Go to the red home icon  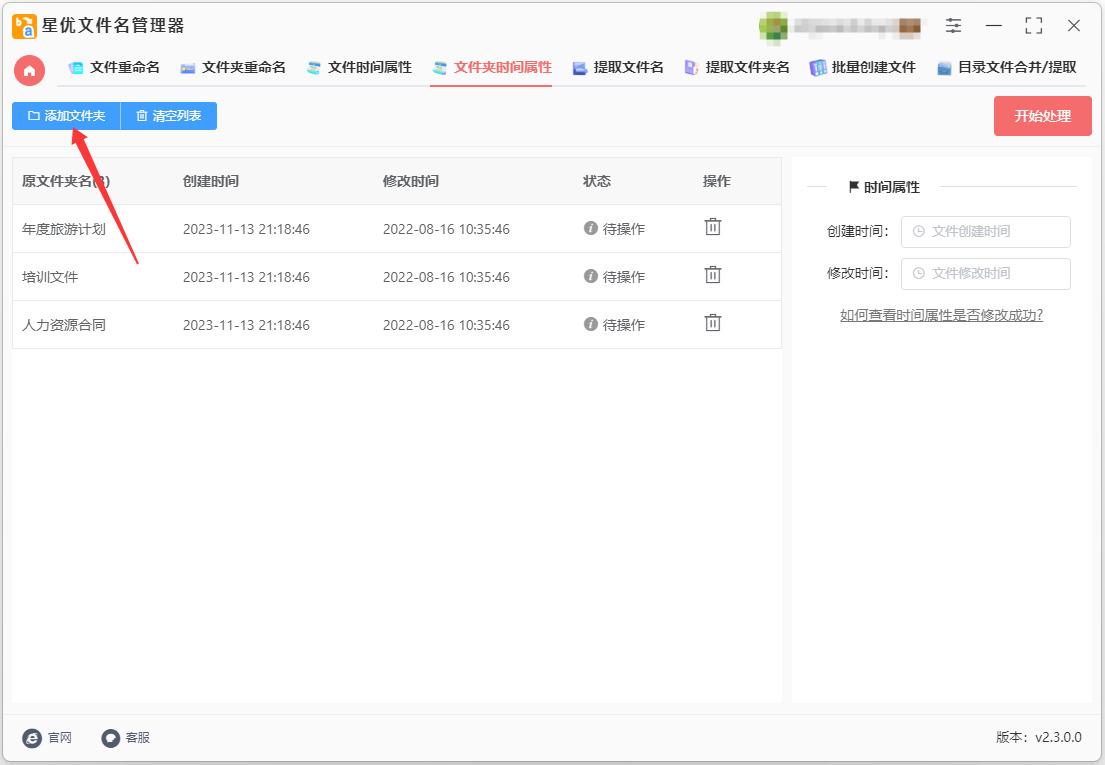click(x=30, y=70)
